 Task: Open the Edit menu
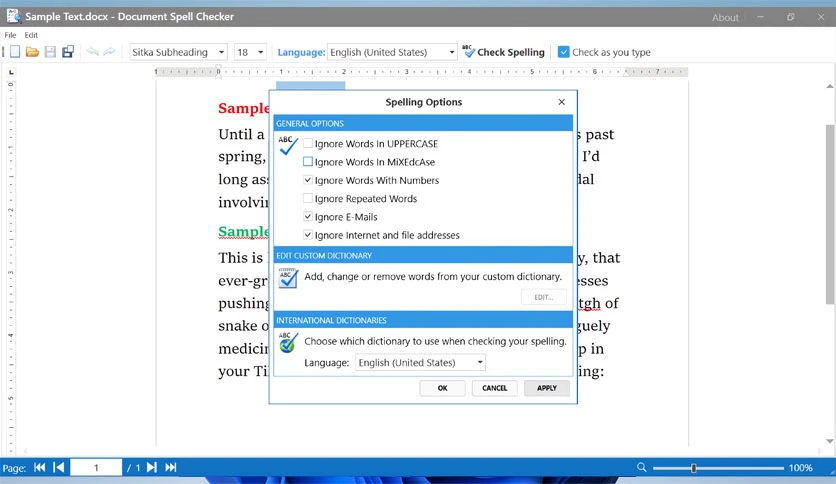click(x=31, y=35)
